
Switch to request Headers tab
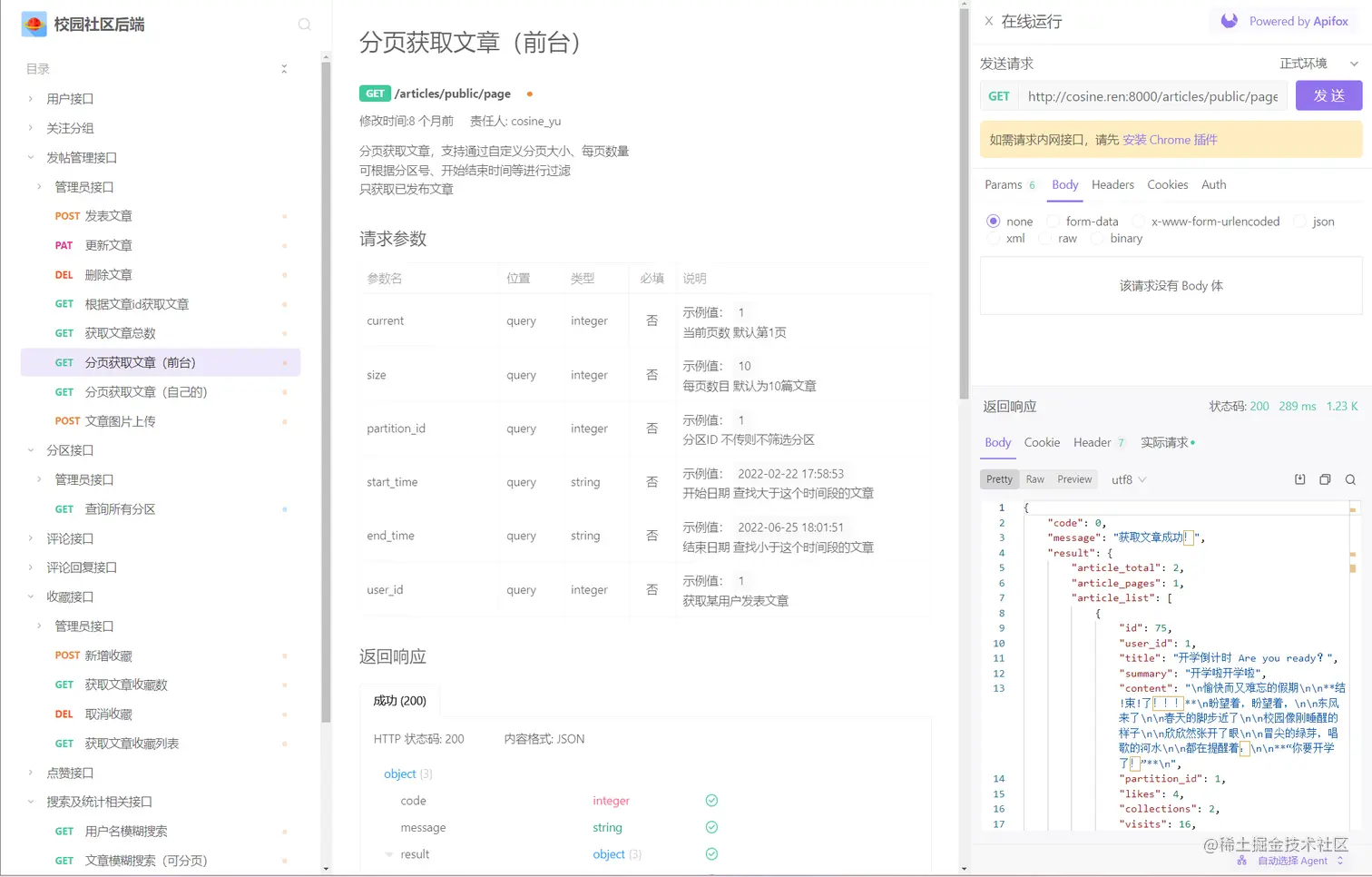click(x=1112, y=184)
